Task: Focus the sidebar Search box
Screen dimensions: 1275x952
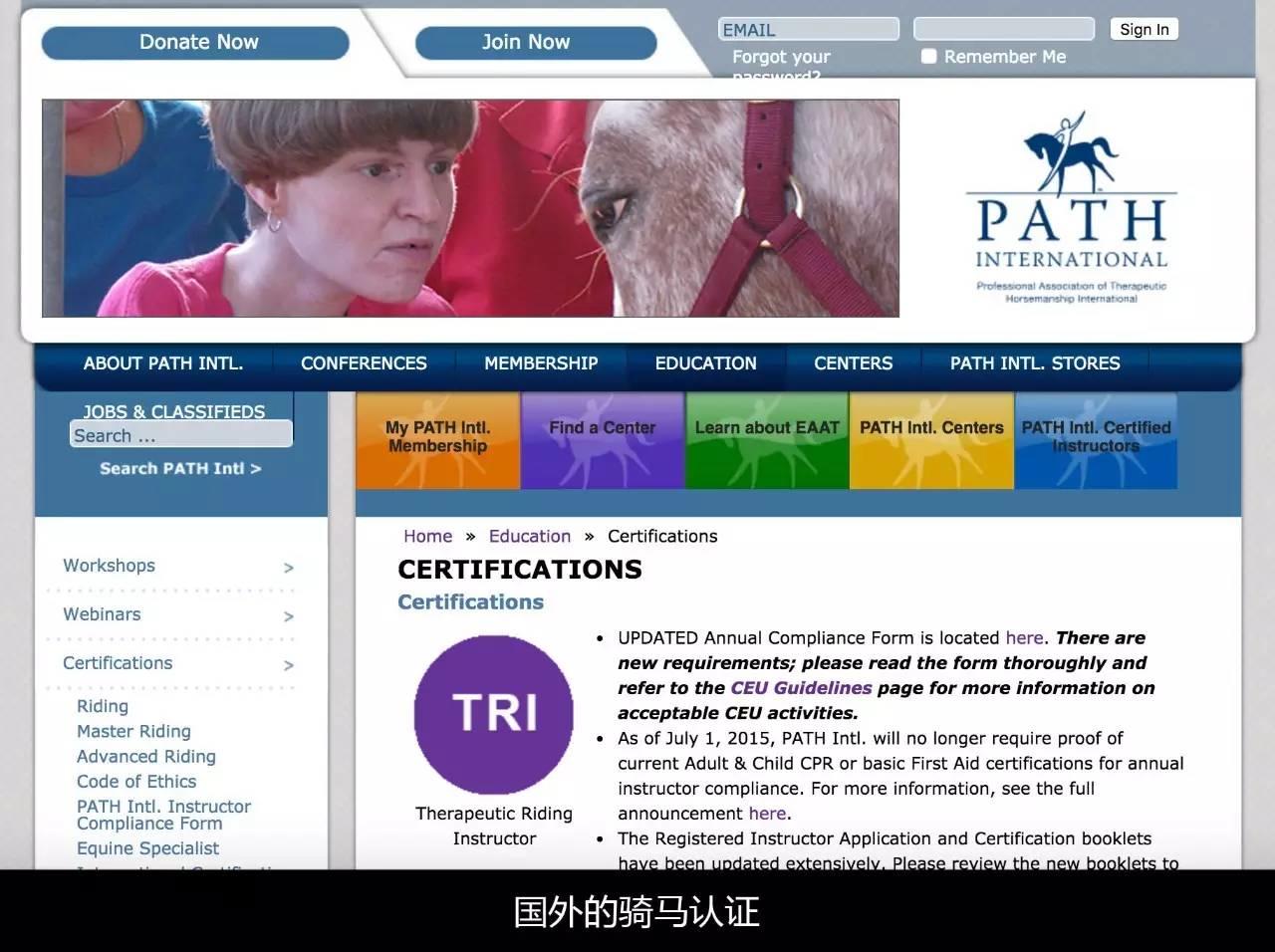Action: coord(181,435)
